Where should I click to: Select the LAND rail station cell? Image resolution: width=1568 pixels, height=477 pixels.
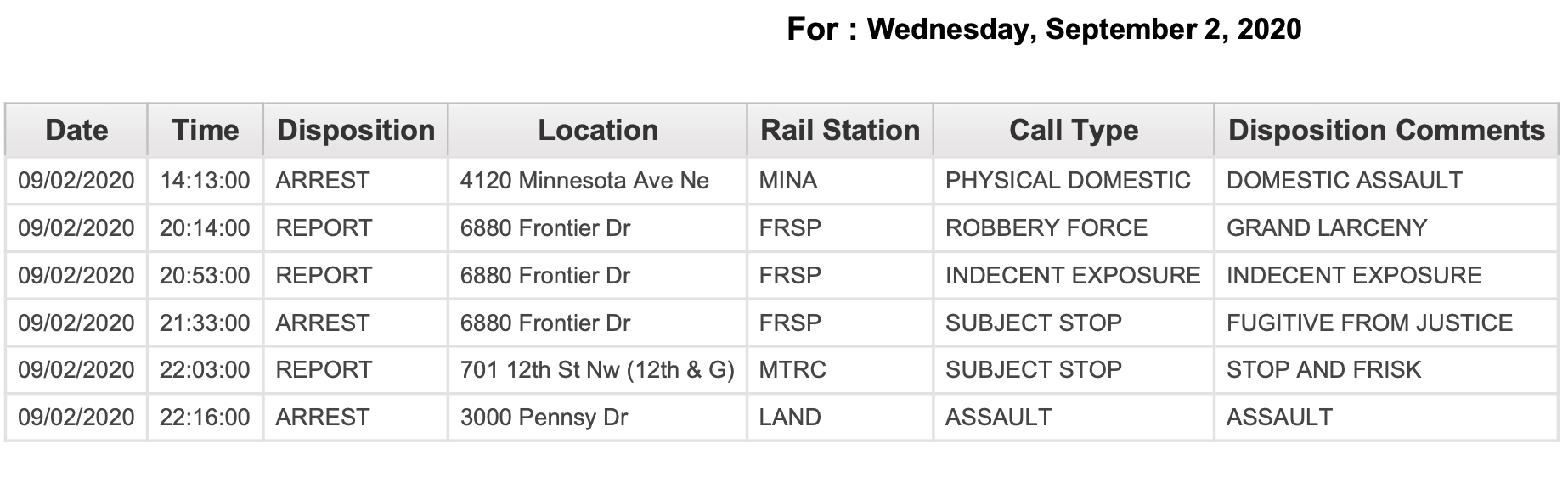click(x=840, y=418)
